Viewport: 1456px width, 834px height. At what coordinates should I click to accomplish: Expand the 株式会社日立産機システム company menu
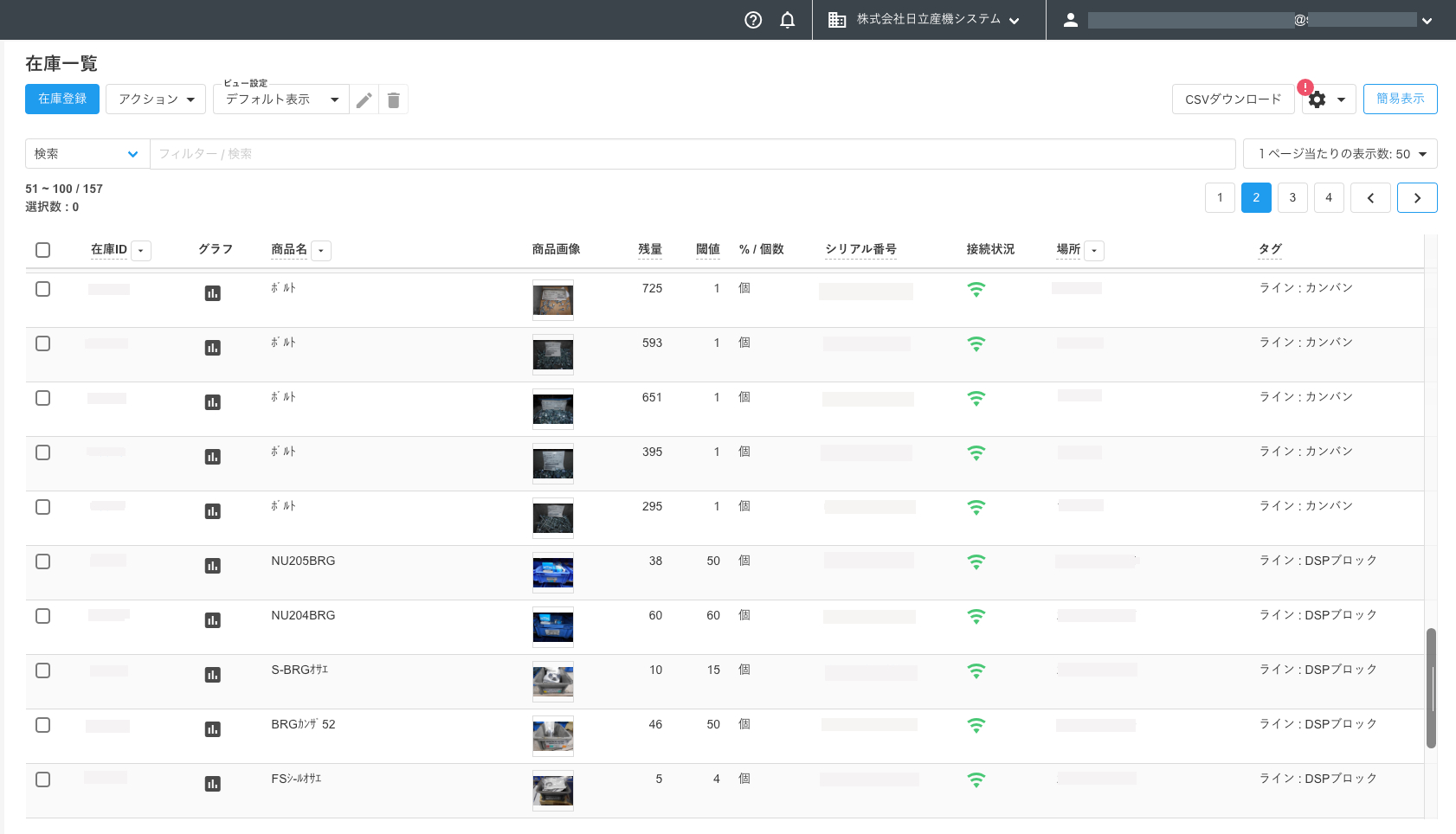coord(1014,21)
